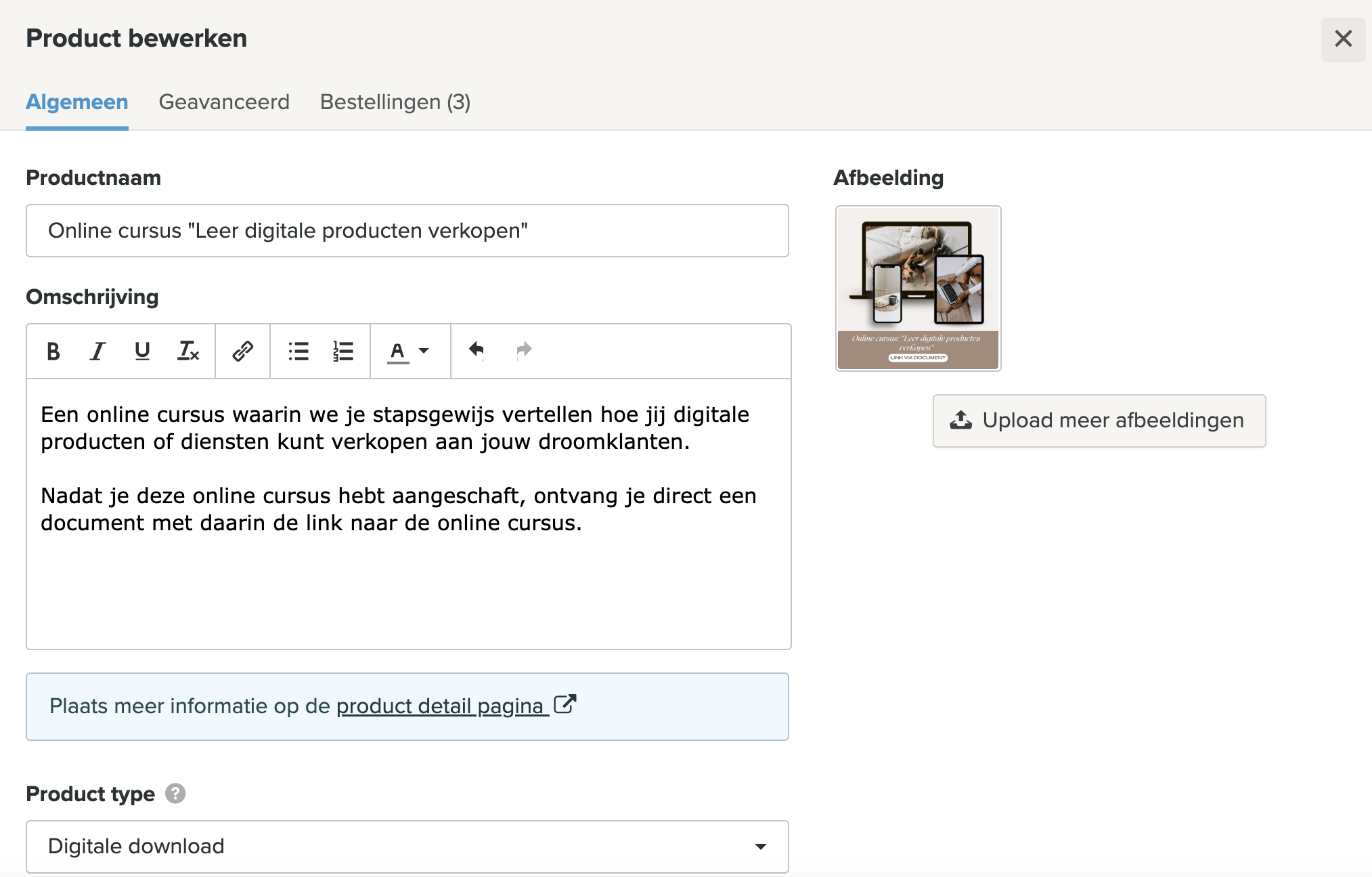Open the external link icon next to product detail pagina
This screenshot has width=1372, height=877.
pyautogui.click(x=565, y=704)
